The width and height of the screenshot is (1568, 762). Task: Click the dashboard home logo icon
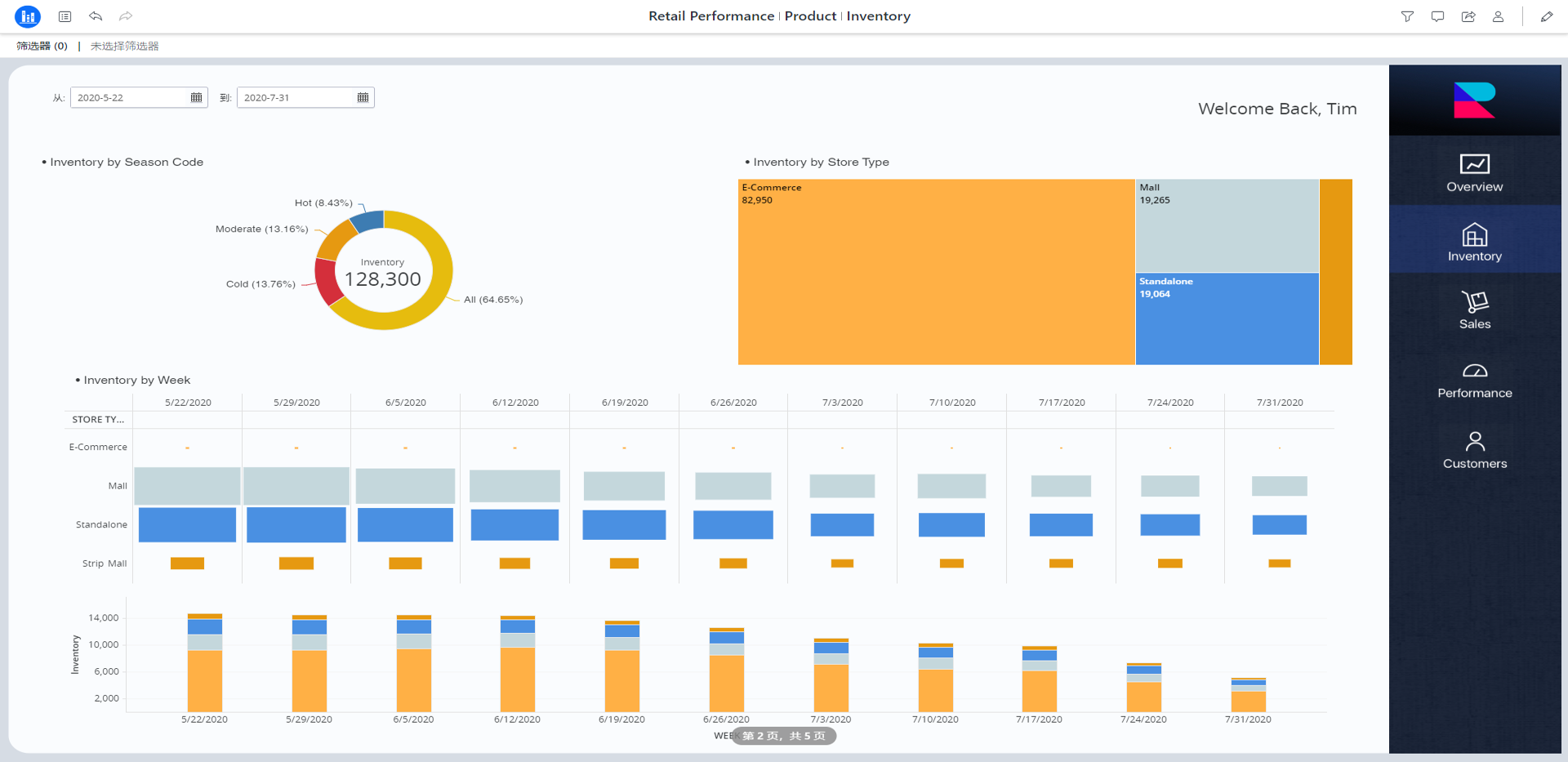pos(28,16)
